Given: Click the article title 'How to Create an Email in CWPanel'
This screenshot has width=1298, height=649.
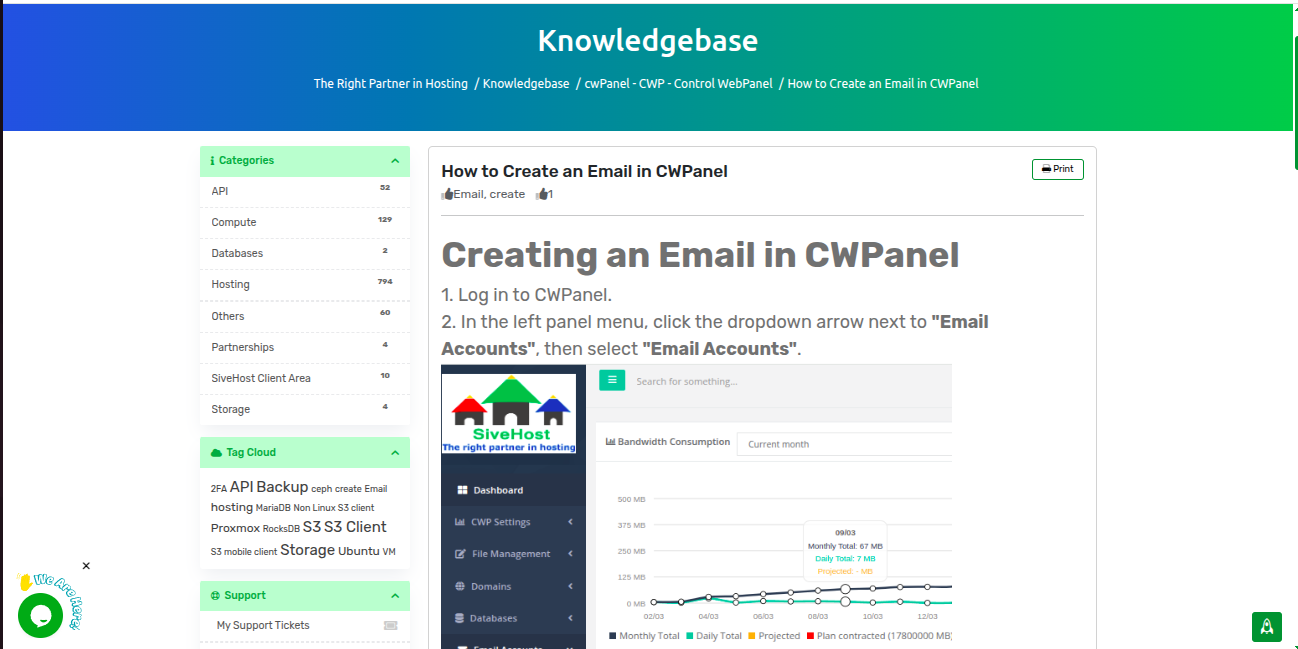Looking at the screenshot, I should [x=584, y=171].
